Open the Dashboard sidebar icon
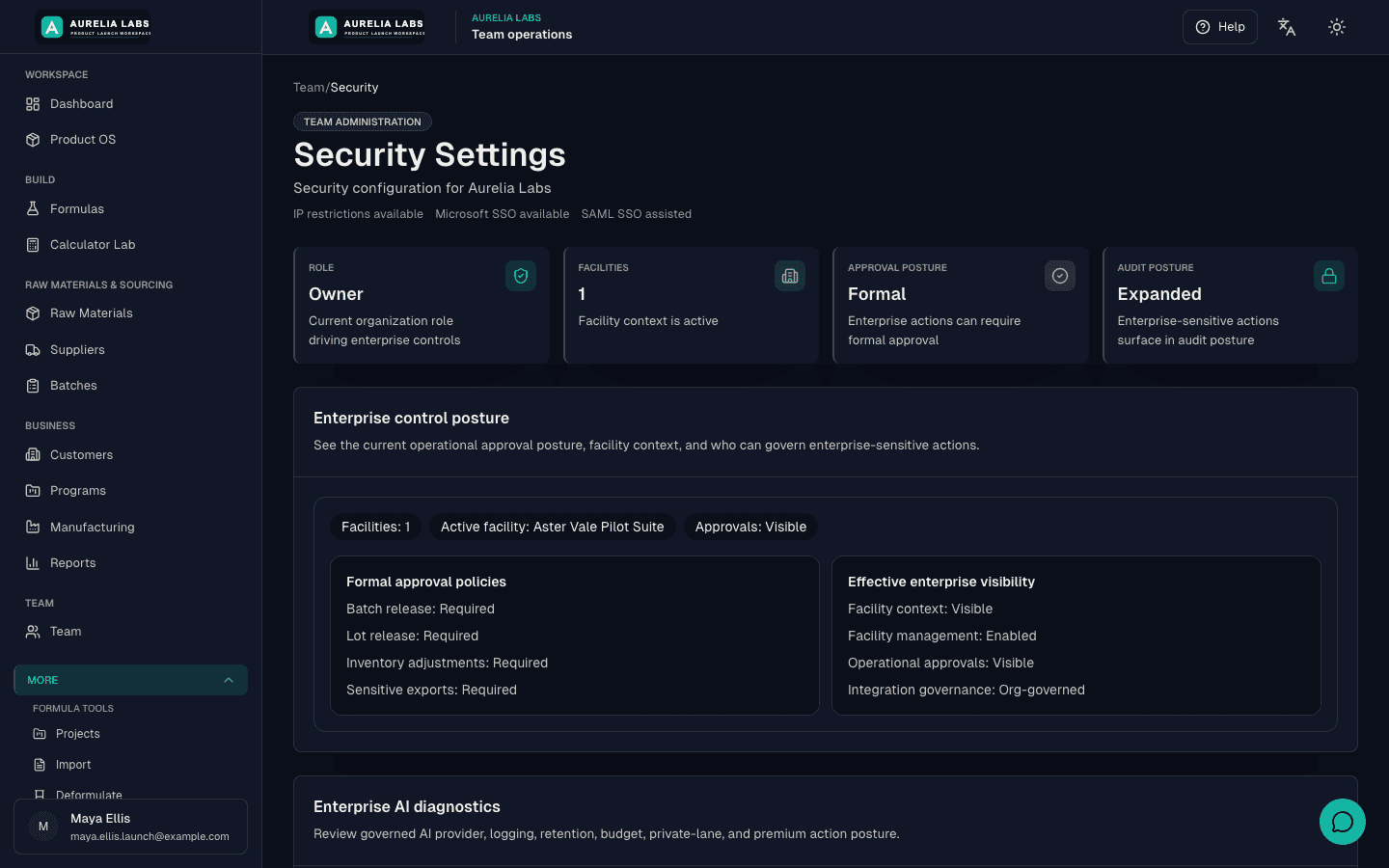 pyautogui.click(x=33, y=104)
